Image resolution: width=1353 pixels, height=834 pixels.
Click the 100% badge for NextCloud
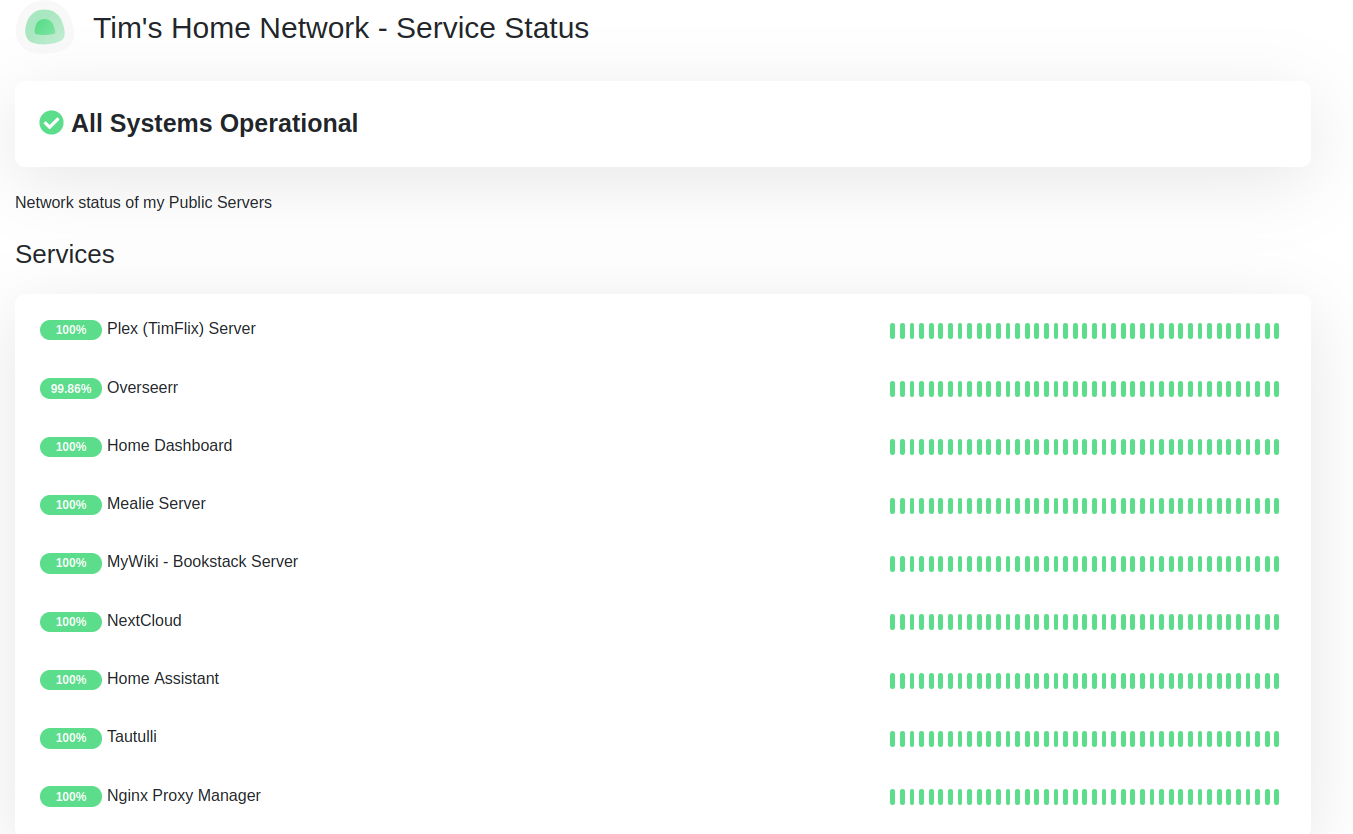click(x=71, y=621)
